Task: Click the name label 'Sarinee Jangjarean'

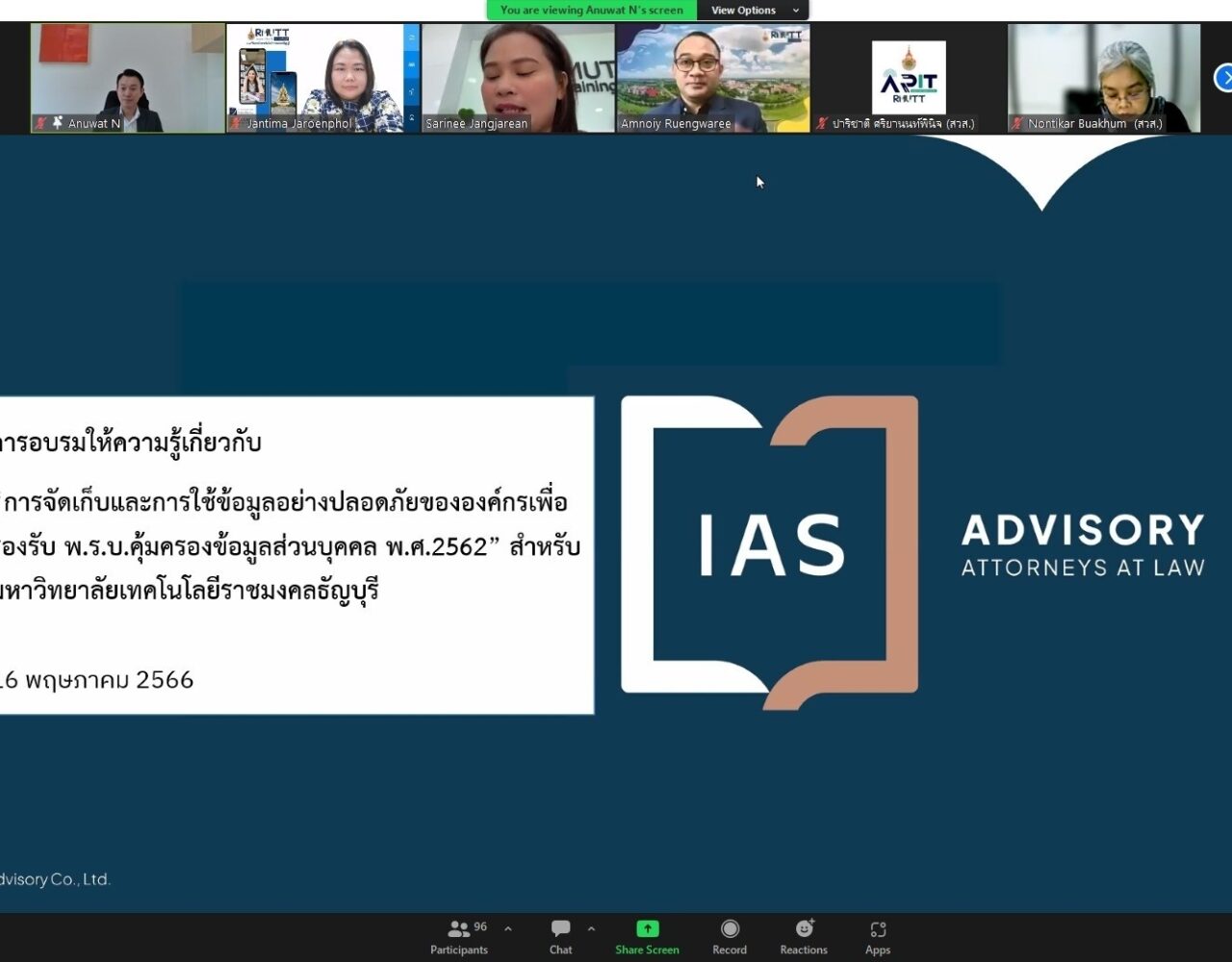Action: [x=476, y=124]
